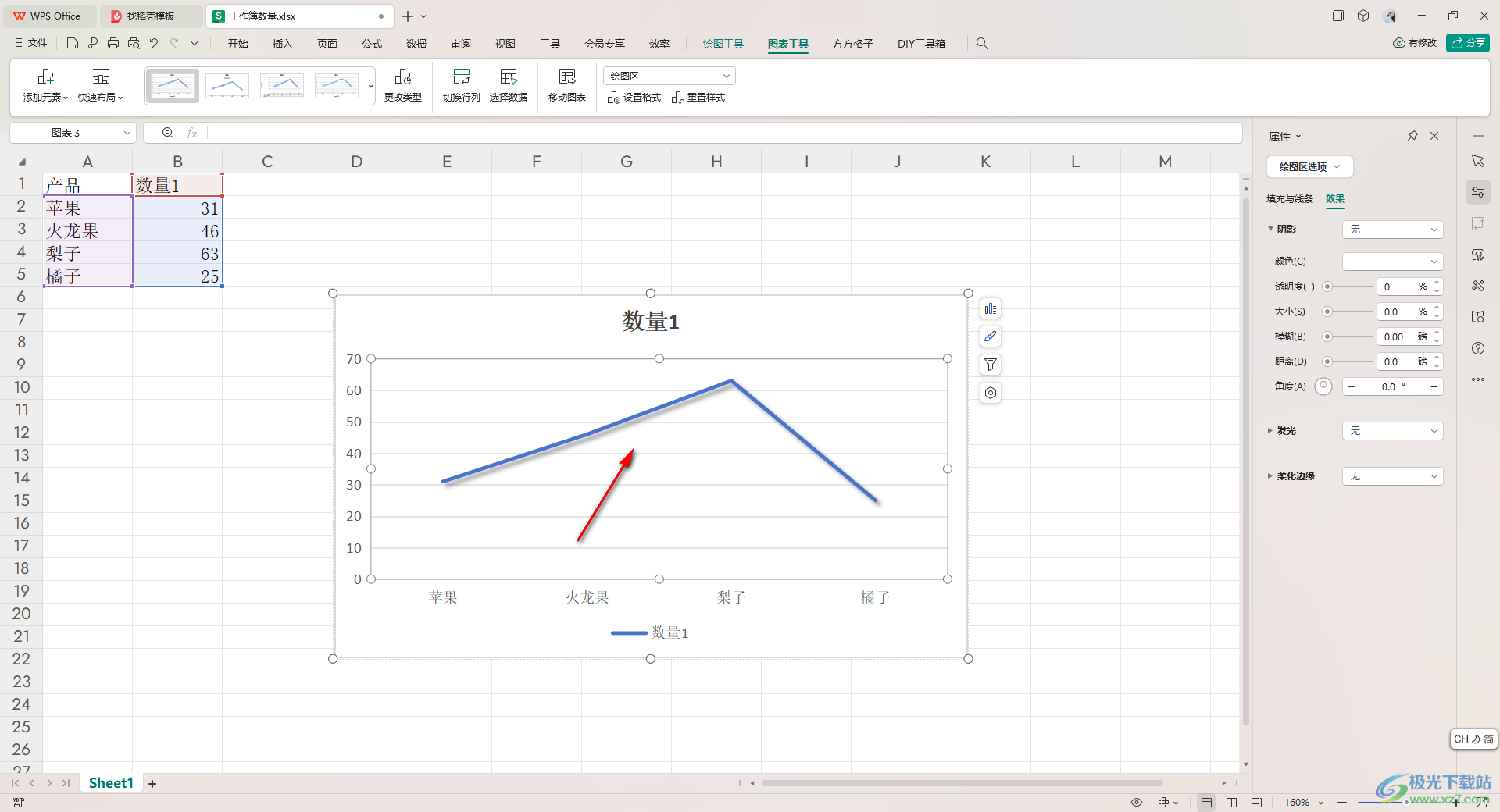
Task: Click Switch Row/Column (切换行列) icon
Action: point(462,86)
